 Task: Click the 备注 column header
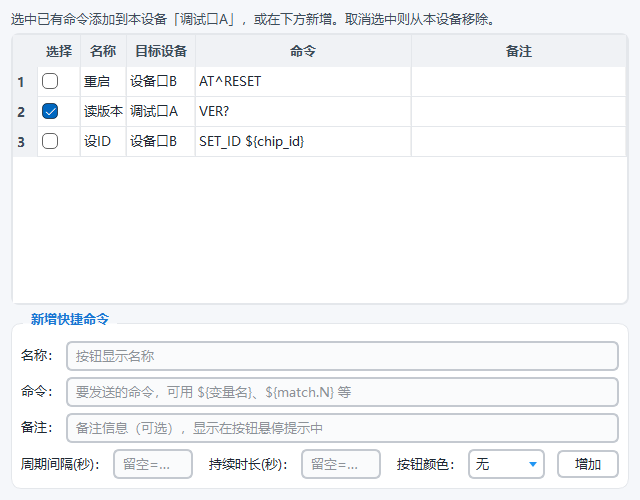518,51
